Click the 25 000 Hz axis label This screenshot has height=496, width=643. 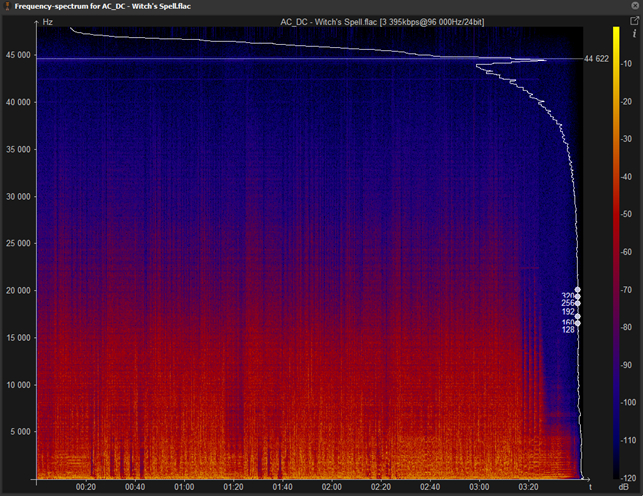[x=18, y=243]
